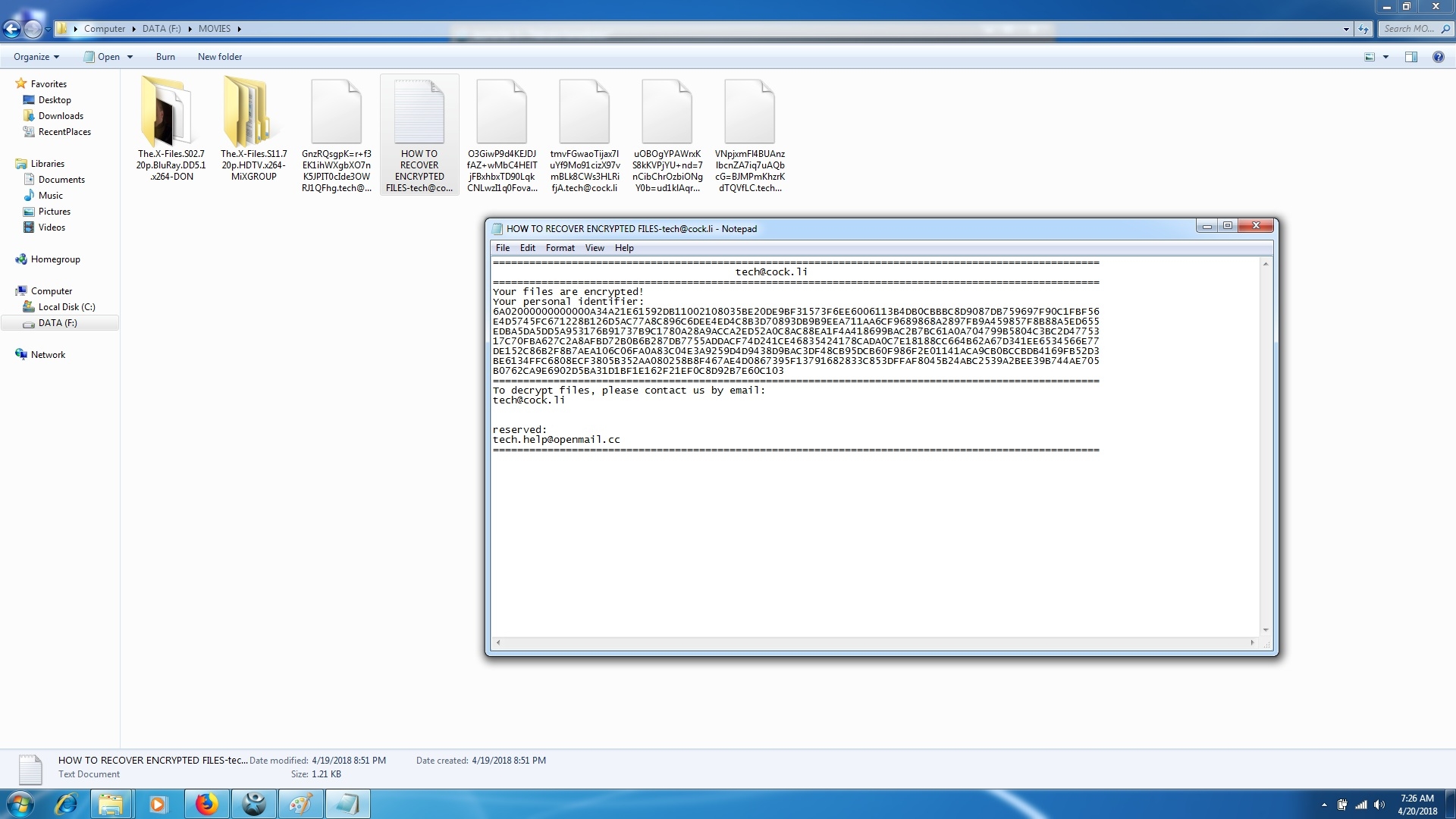Select encrypted file starting with VNpjxmFI4BUAnz

tap(750, 135)
